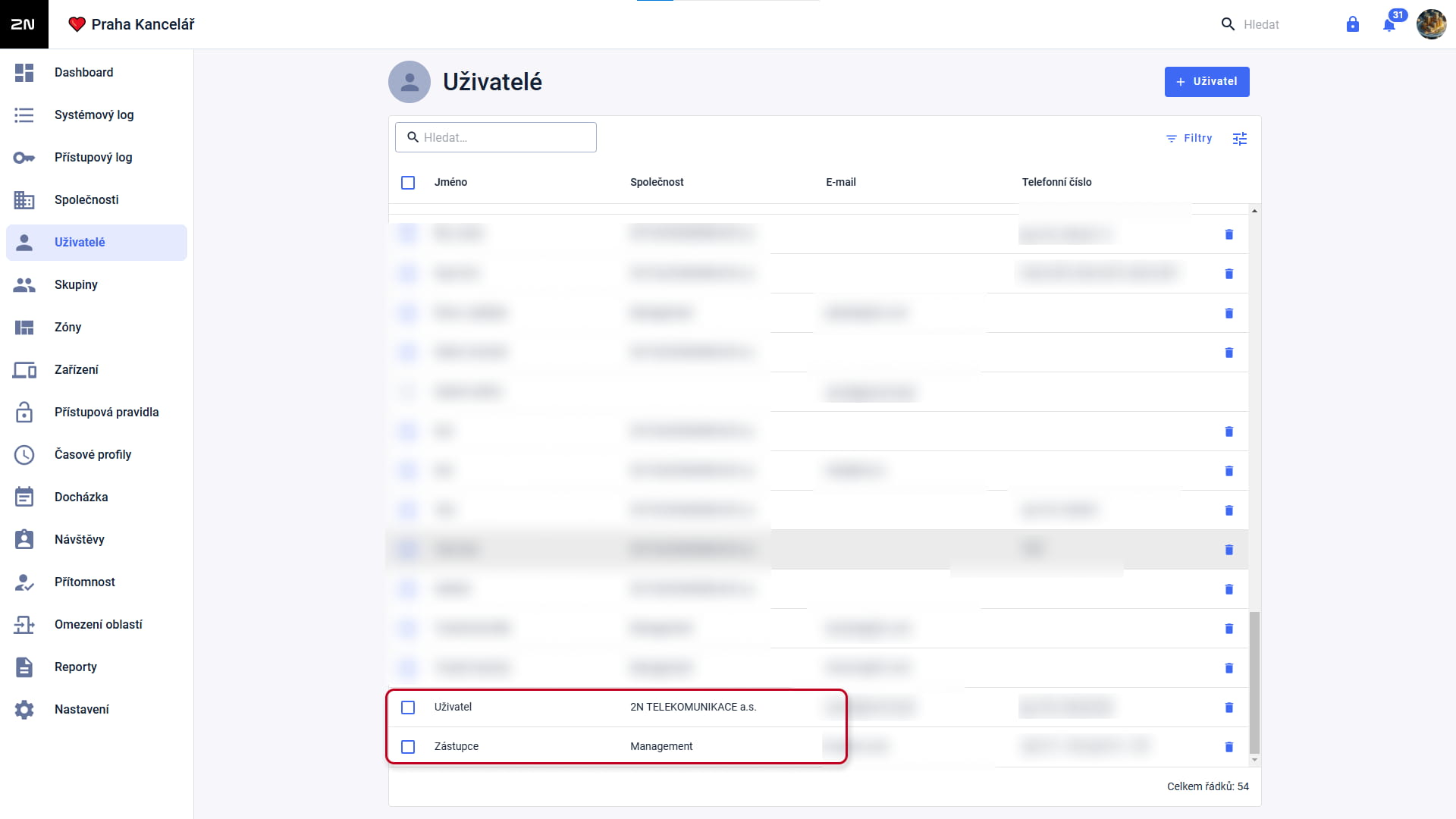Sort by the Jméno column header
Image resolution: width=1456 pixels, height=819 pixels.
pos(450,183)
